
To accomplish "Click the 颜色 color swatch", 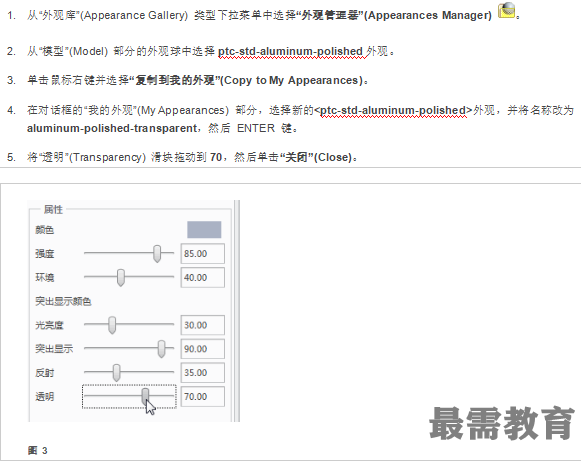I will point(204,230).
